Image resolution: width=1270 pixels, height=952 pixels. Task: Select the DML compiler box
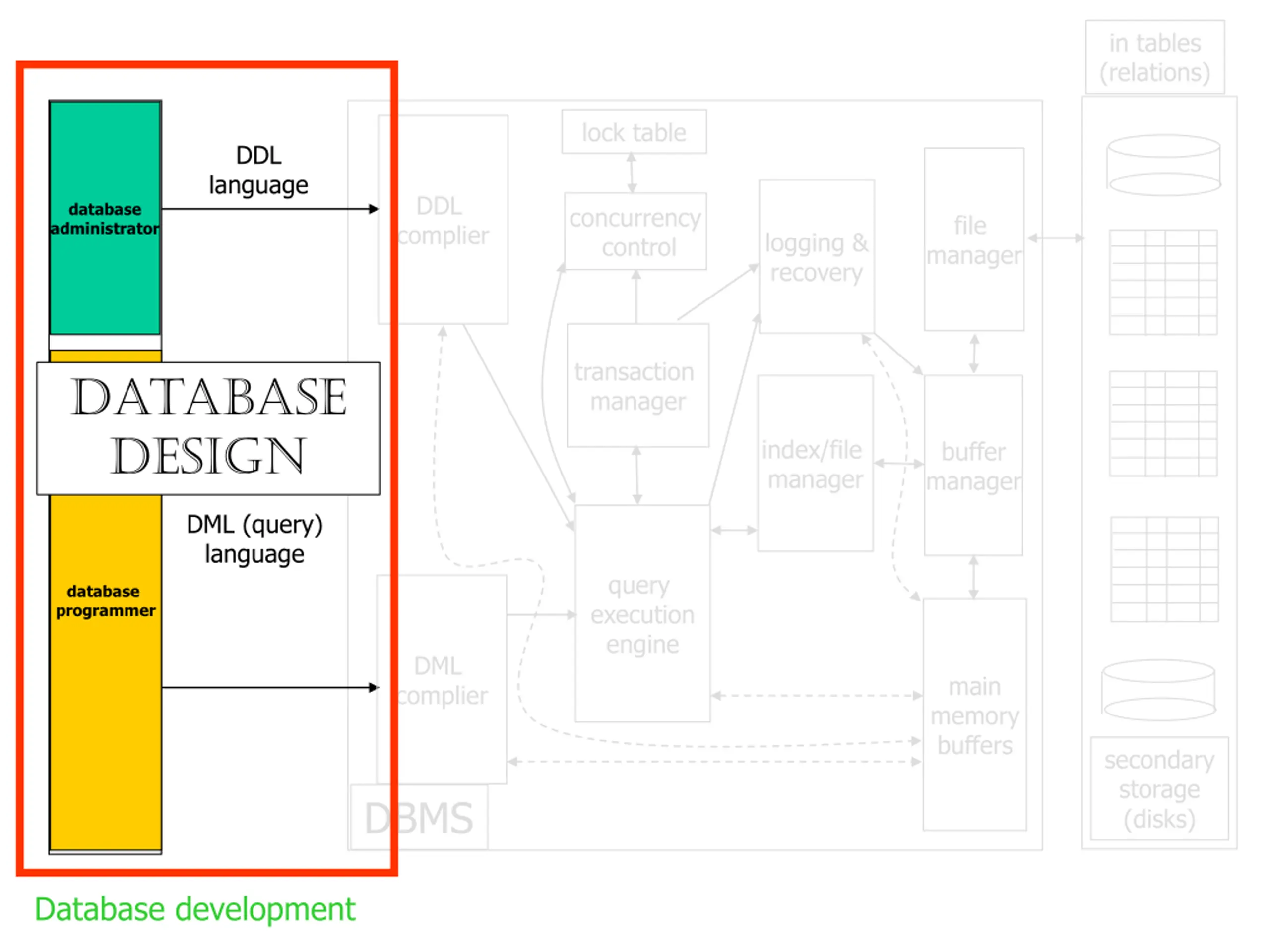tap(442, 679)
